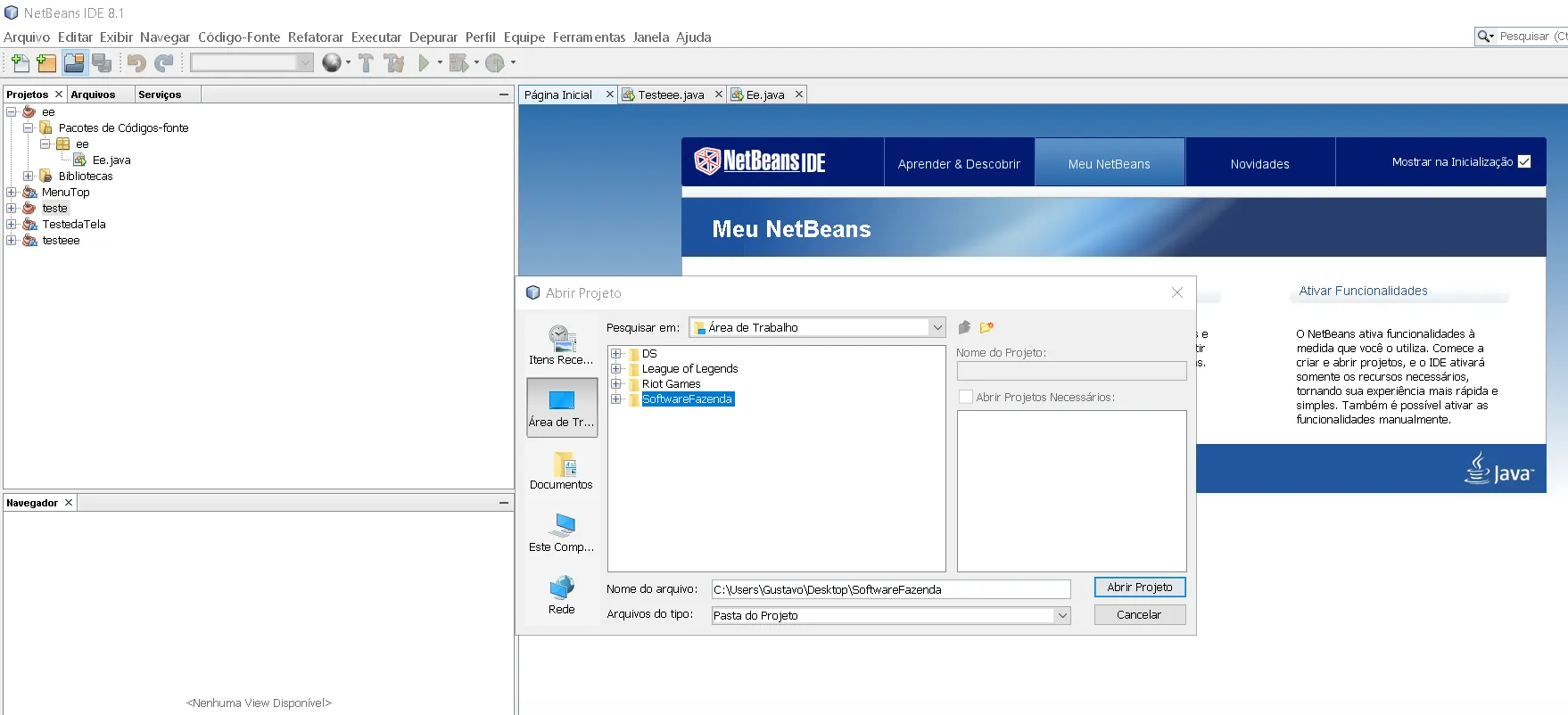Expand the MenuTop project node

point(11,193)
